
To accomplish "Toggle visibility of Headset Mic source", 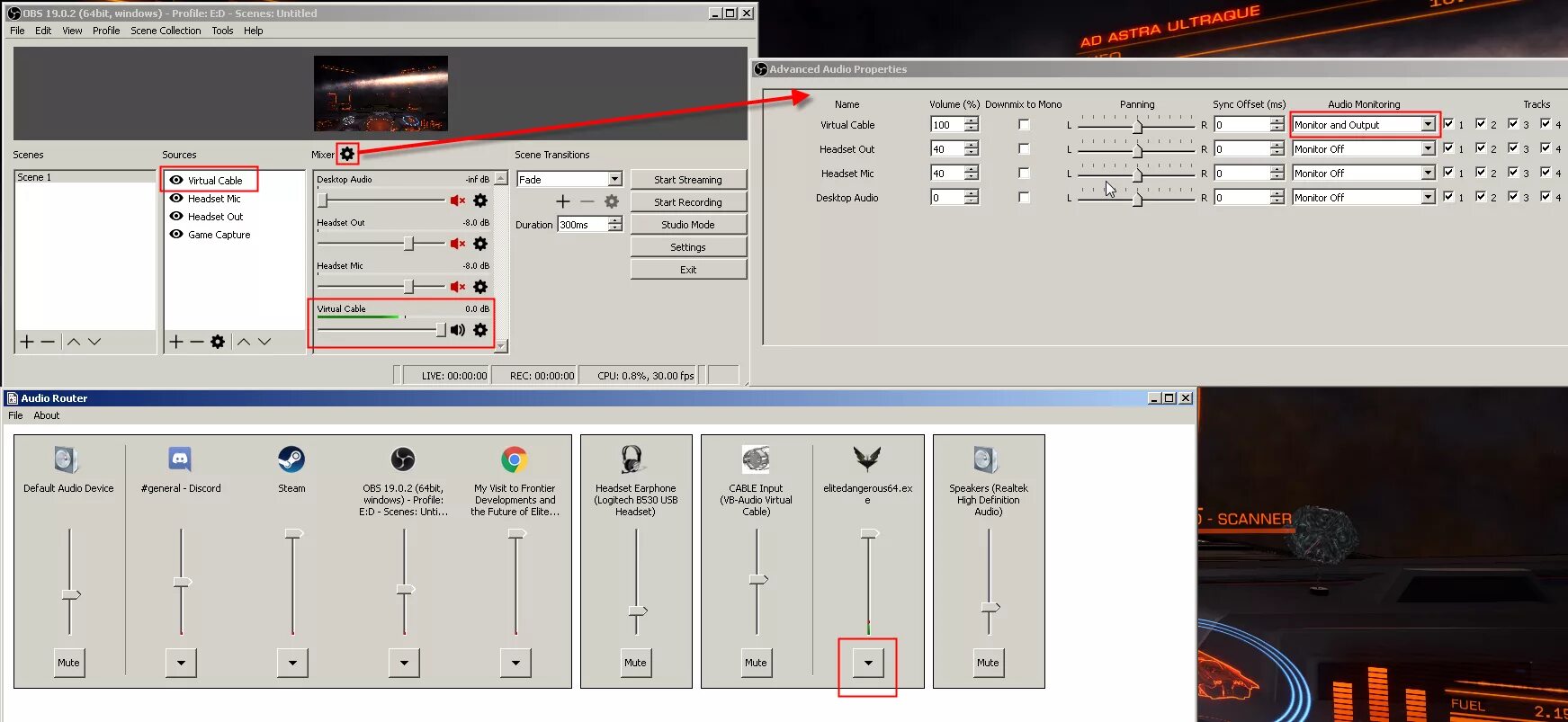I will pos(176,198).
